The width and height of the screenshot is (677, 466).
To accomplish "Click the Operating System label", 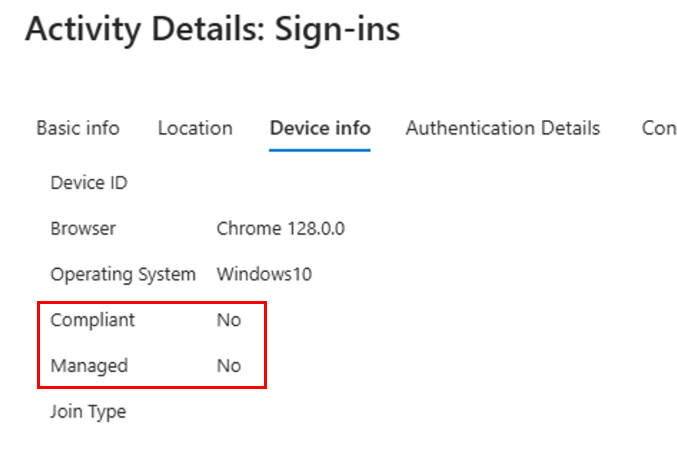I will (x=123, y=274).
